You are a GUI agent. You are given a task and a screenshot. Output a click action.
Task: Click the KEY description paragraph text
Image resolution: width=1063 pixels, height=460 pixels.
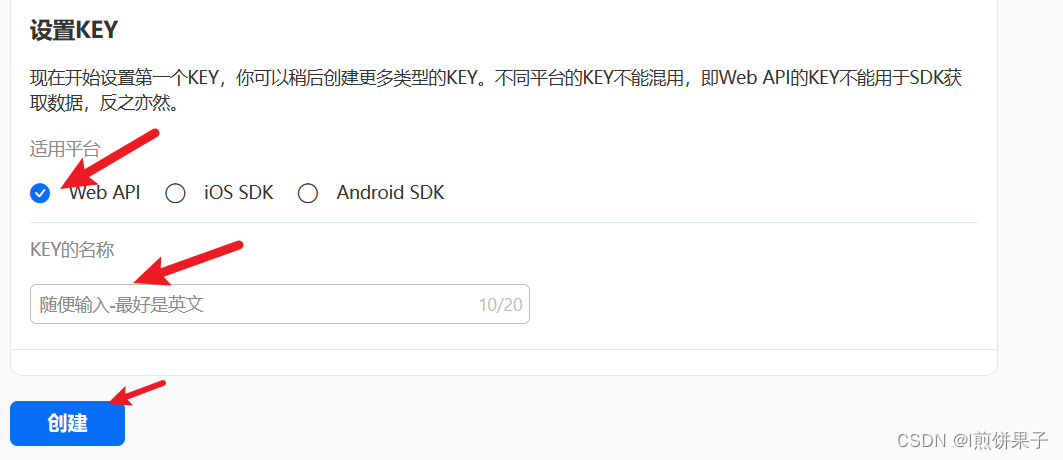click(496, 91)
